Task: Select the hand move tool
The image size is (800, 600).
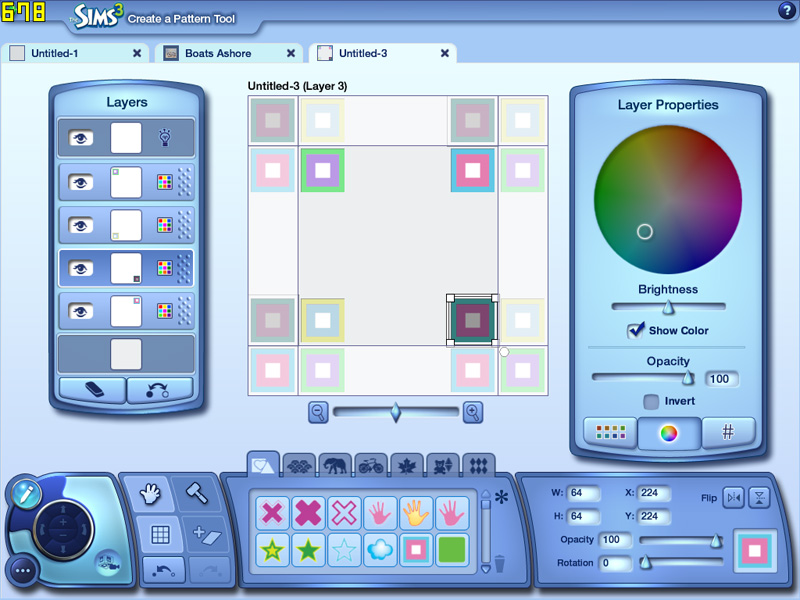Action: click(x=150, y=493)
